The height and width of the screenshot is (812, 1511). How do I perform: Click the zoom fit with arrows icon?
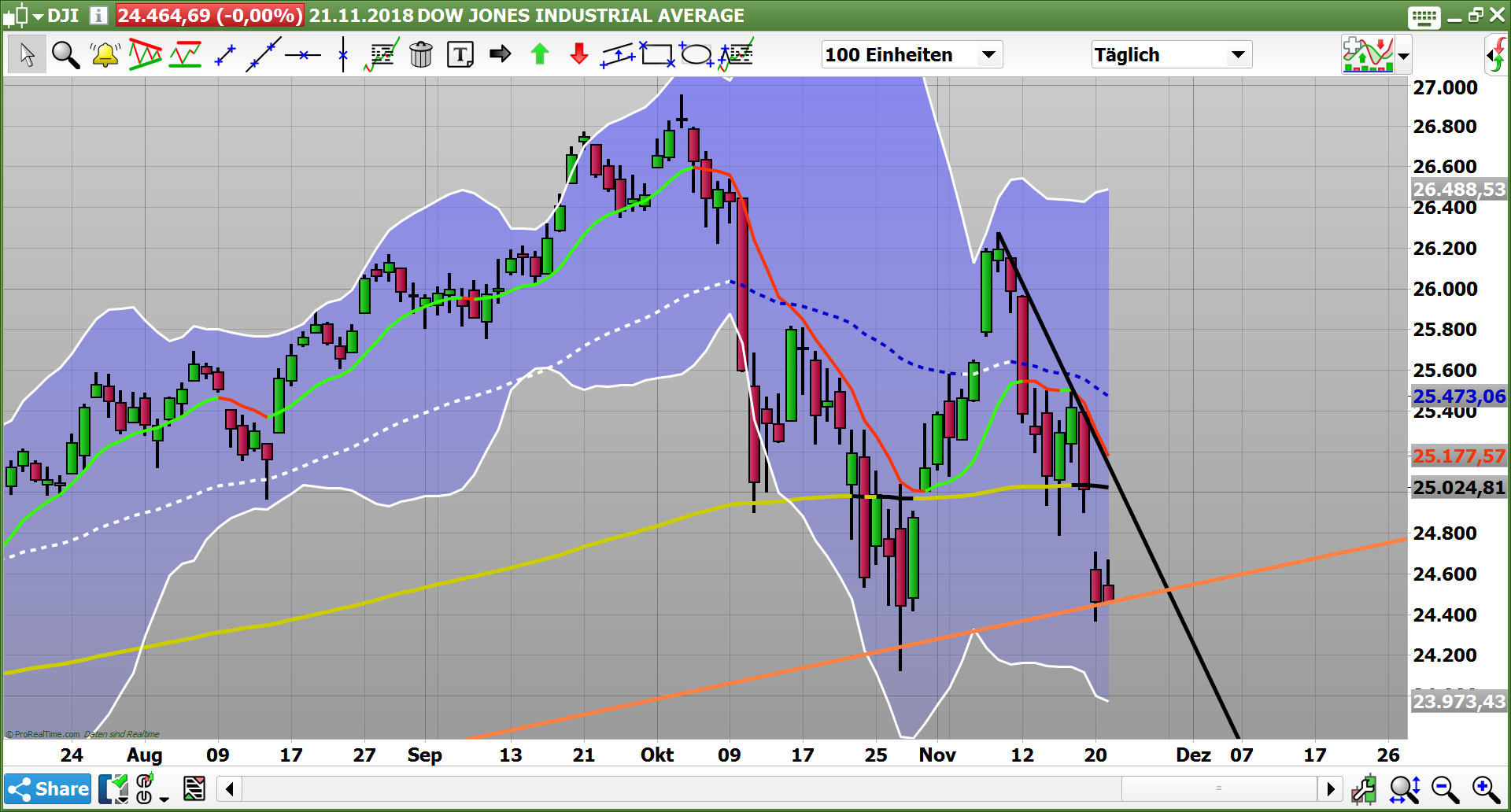(1405, 789)
